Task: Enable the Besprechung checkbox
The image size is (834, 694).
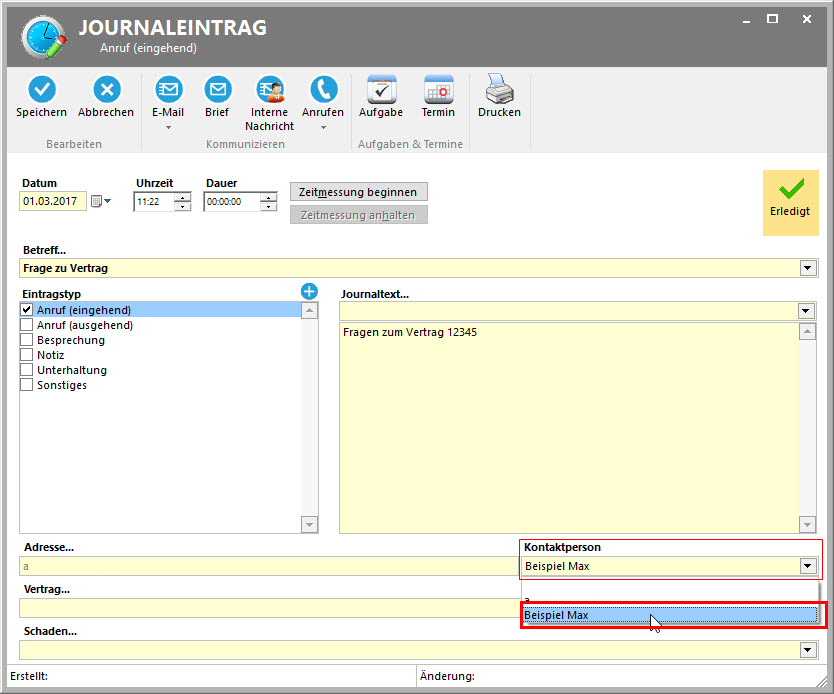Action: click(x=27, y=340)
